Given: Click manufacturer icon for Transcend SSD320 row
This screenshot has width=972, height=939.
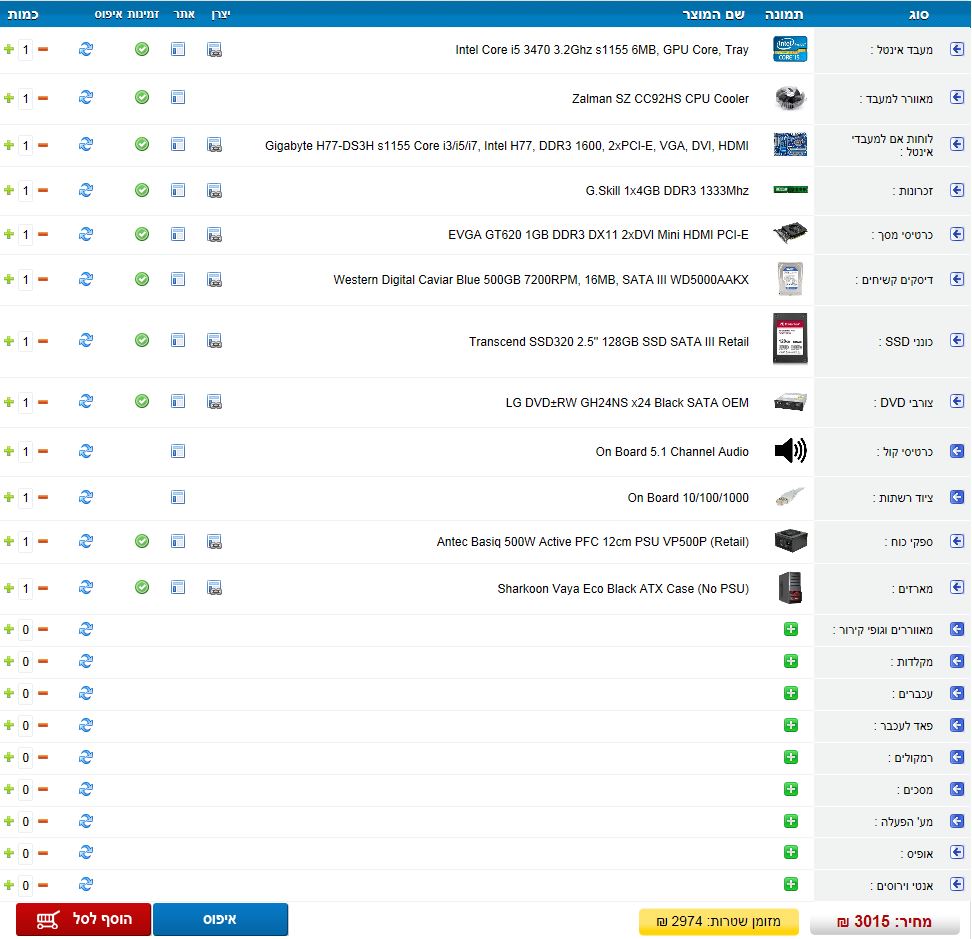Looking at the screenshot, I should pos(214,341).
